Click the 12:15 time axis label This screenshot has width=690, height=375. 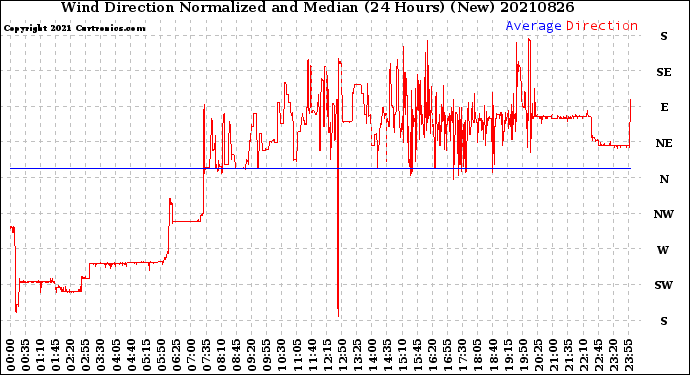[x=327, y=355]
